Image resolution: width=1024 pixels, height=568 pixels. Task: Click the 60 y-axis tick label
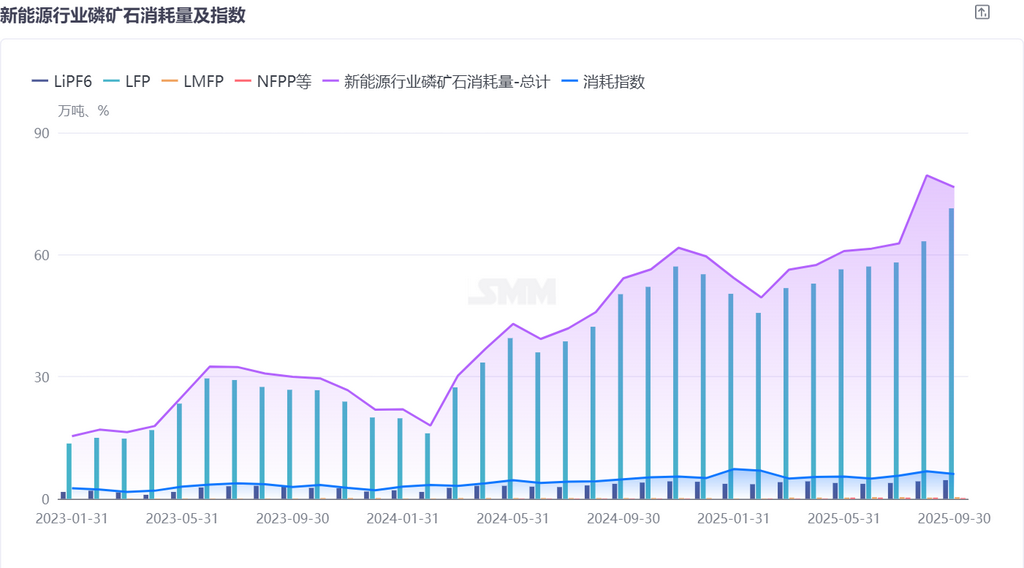pos(42,255)
